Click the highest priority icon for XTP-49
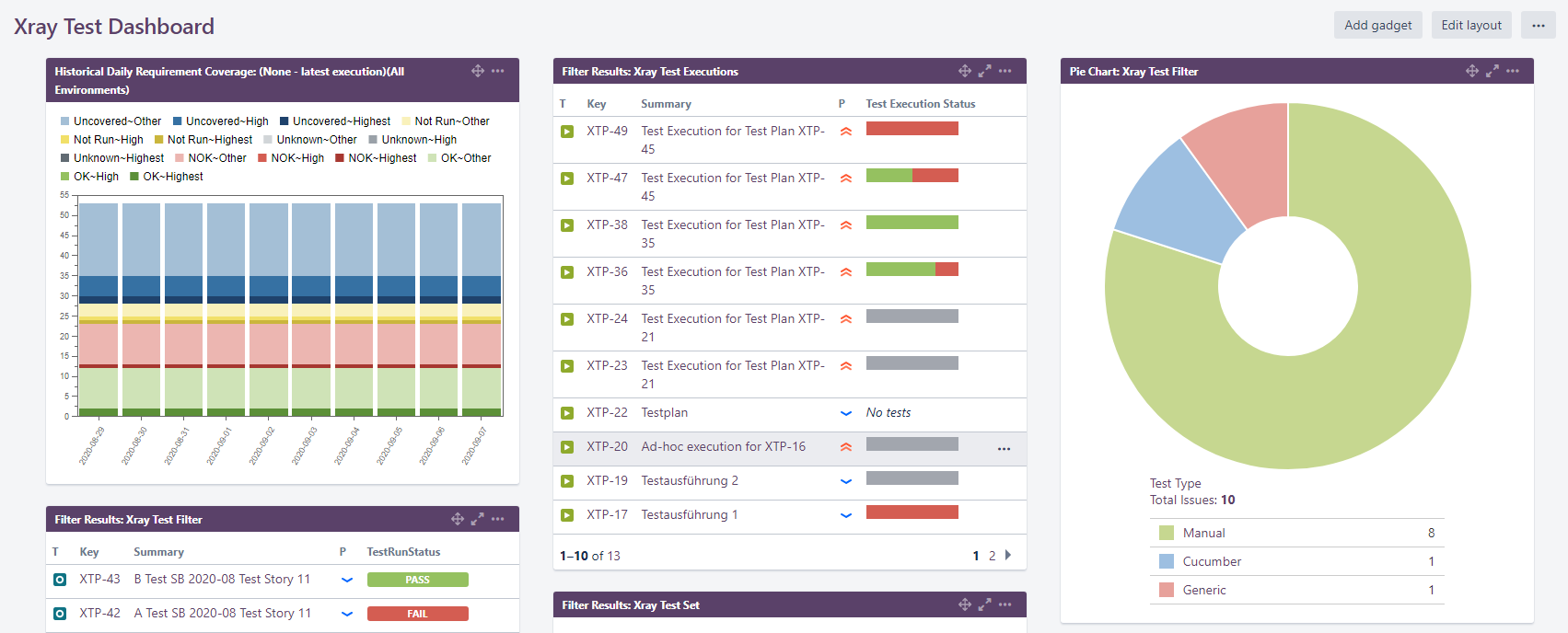 coord(846,132)
